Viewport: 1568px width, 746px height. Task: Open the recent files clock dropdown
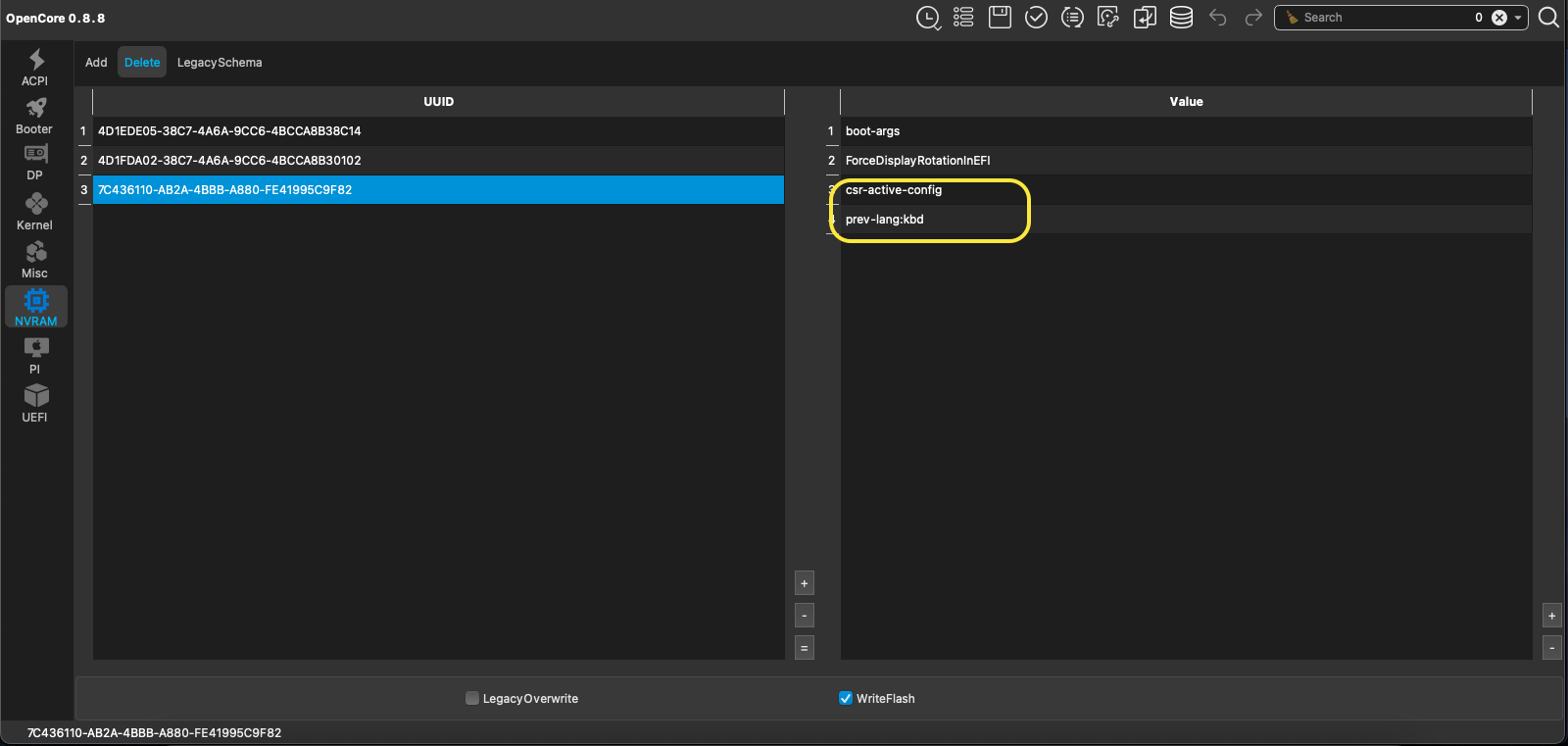927,18
